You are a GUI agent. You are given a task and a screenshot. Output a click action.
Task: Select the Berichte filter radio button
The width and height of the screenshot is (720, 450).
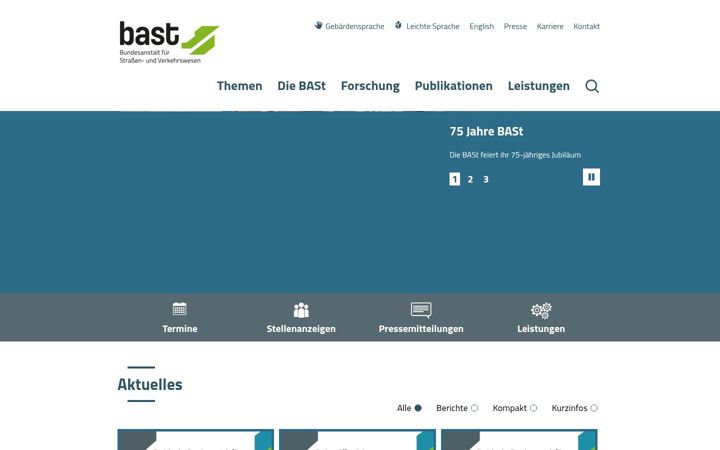coord(474,408)
